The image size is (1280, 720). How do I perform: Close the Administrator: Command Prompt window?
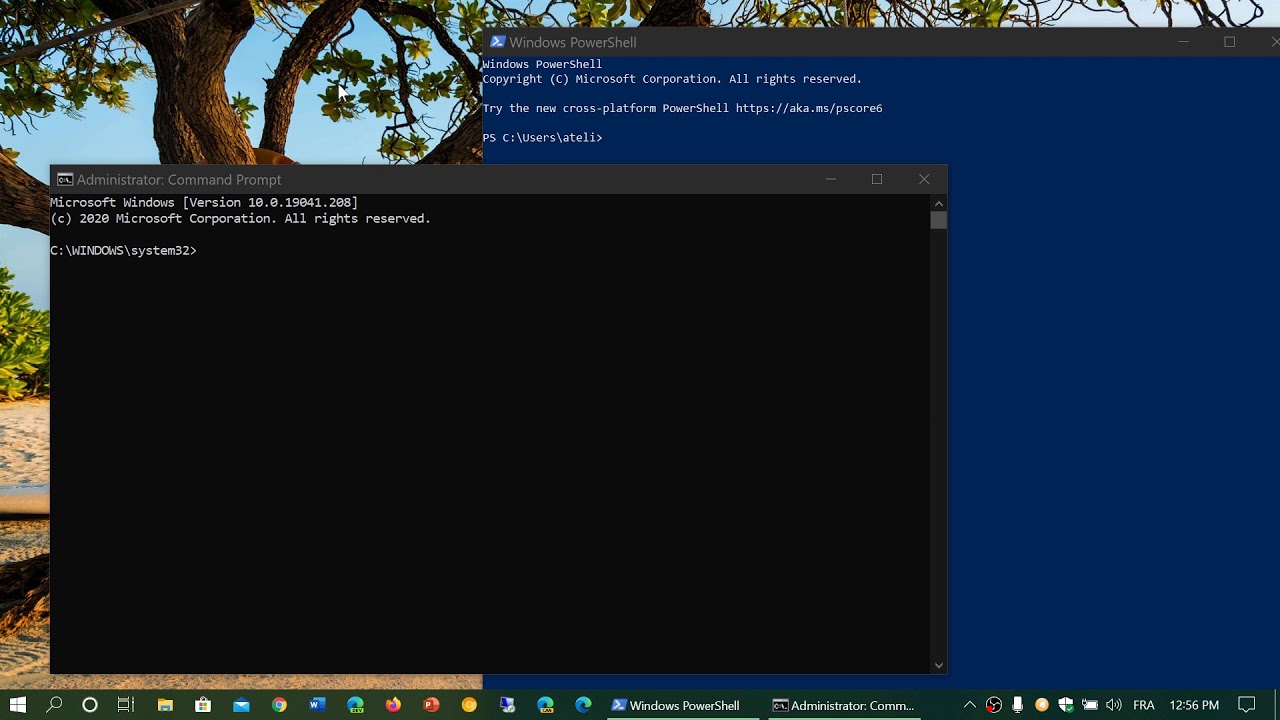pyautogui.click(x=924, y=180)
